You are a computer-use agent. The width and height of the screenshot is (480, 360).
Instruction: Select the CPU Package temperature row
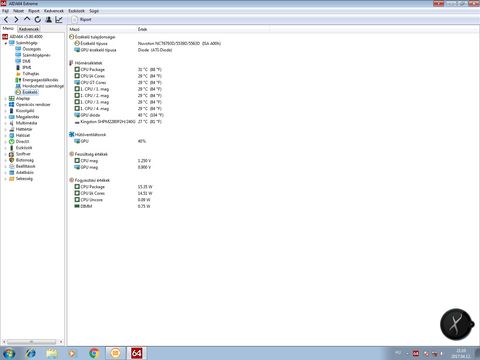click(118, 70)
